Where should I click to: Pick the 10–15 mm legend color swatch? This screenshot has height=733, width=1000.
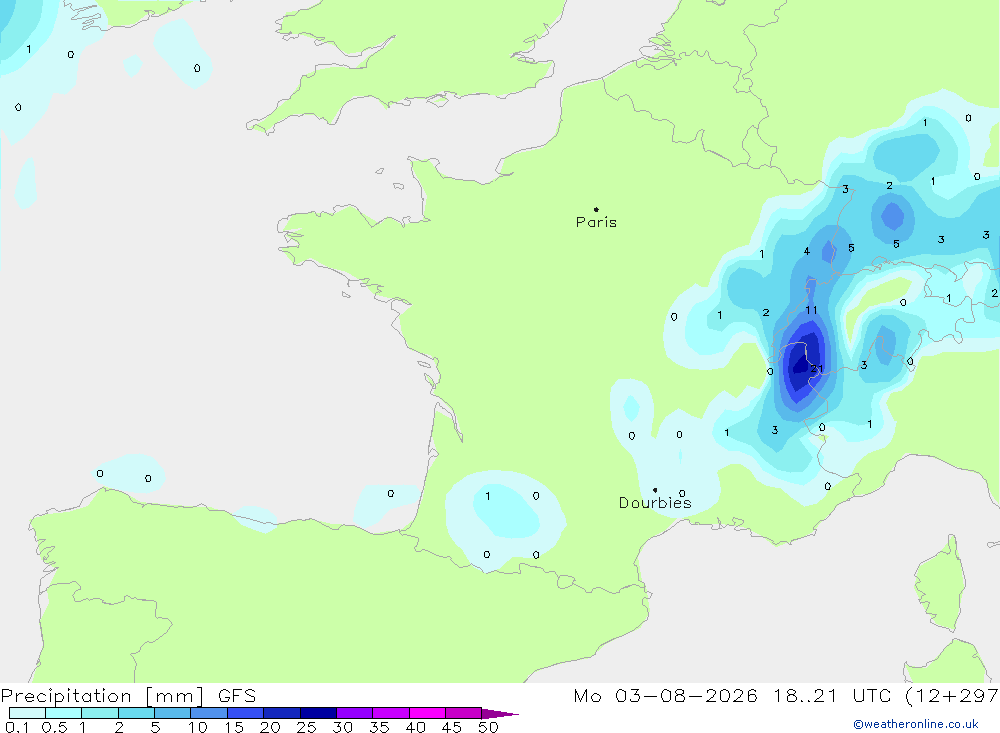(209, 713)
